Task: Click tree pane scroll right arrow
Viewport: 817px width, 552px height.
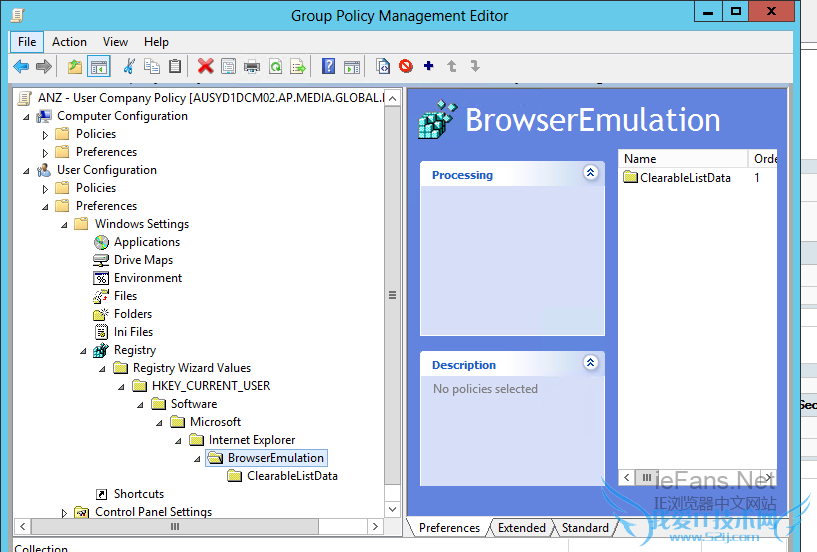Action: pyautogui.click(x=375, y=526)
